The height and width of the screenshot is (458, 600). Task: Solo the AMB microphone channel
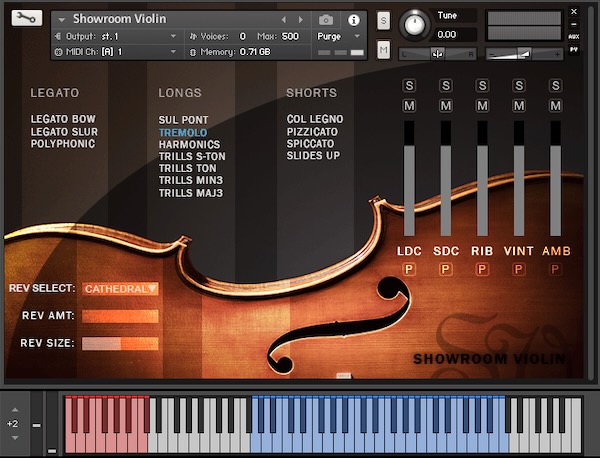(x=555, y=85)
